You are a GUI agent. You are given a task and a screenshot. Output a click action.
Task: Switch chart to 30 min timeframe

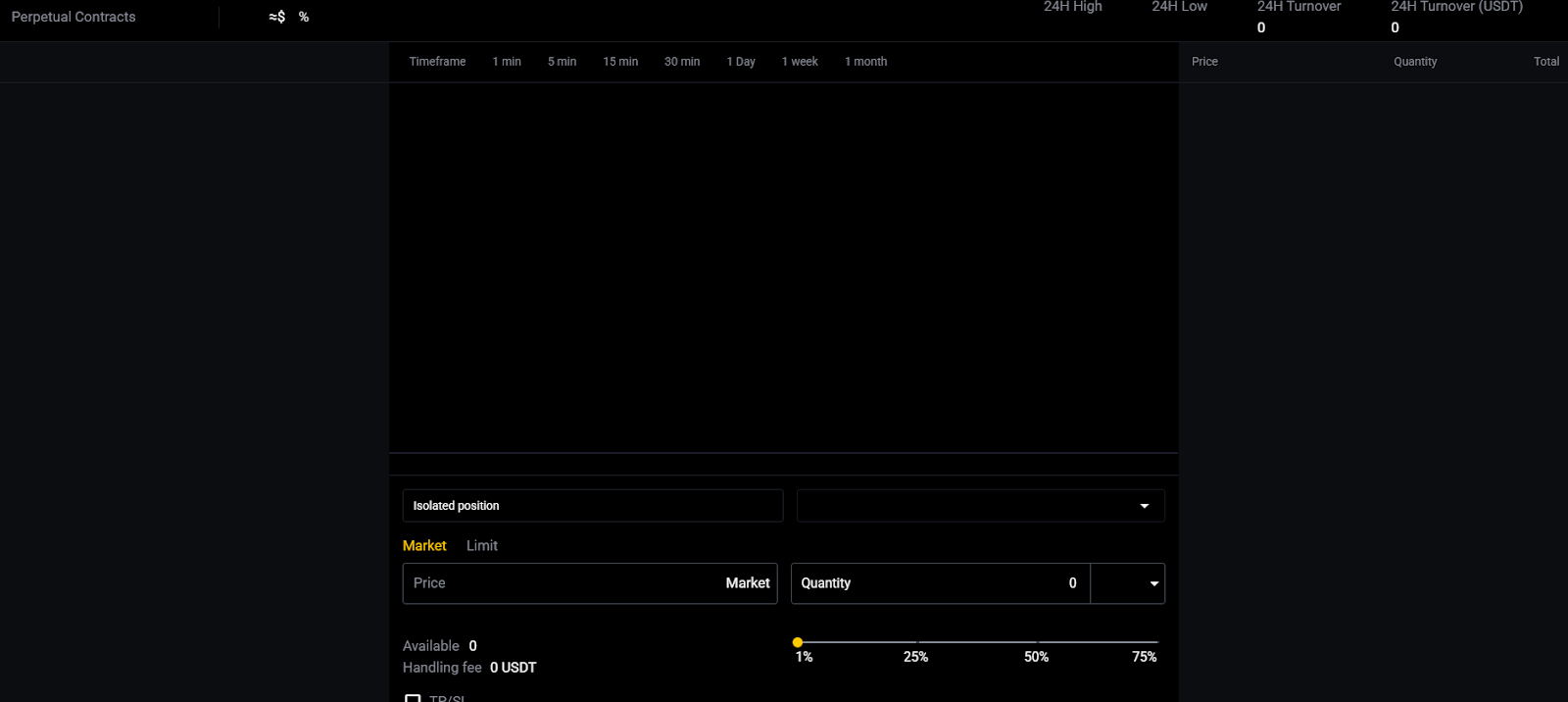pyautogui.click(x=682, y=62)
